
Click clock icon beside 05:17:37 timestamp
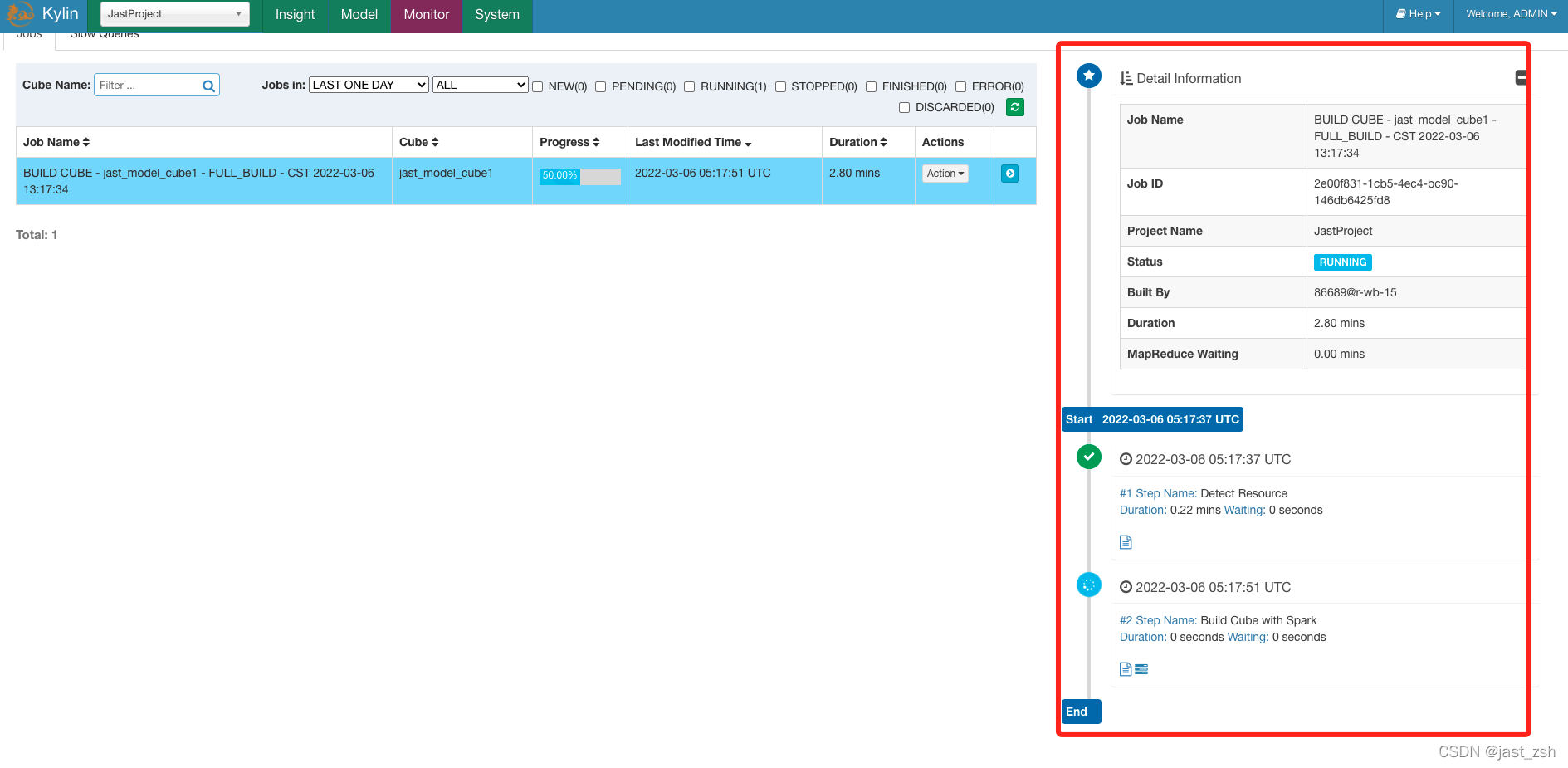pyautogui.click(x=1126, y=459)
